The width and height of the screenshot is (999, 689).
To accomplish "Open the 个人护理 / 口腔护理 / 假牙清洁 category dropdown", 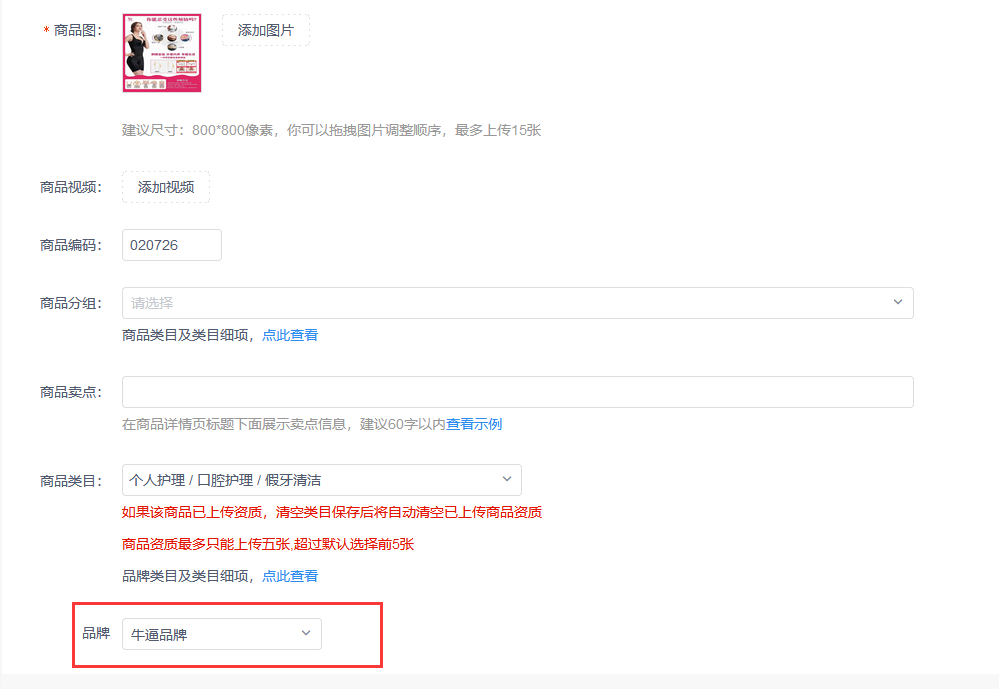I will click(x=310, y=480).
